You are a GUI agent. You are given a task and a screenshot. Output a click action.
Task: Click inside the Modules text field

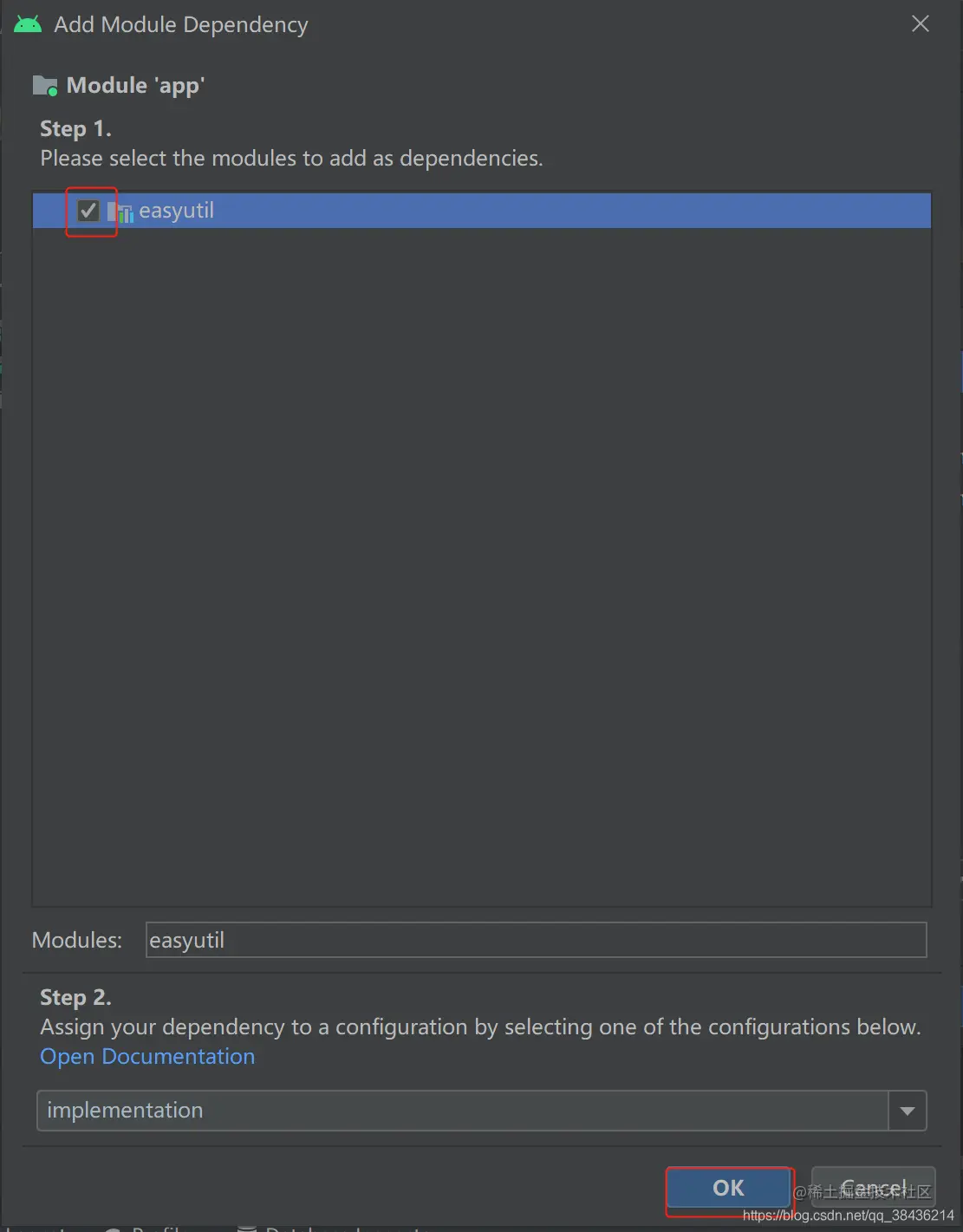[x=536, y=940]
